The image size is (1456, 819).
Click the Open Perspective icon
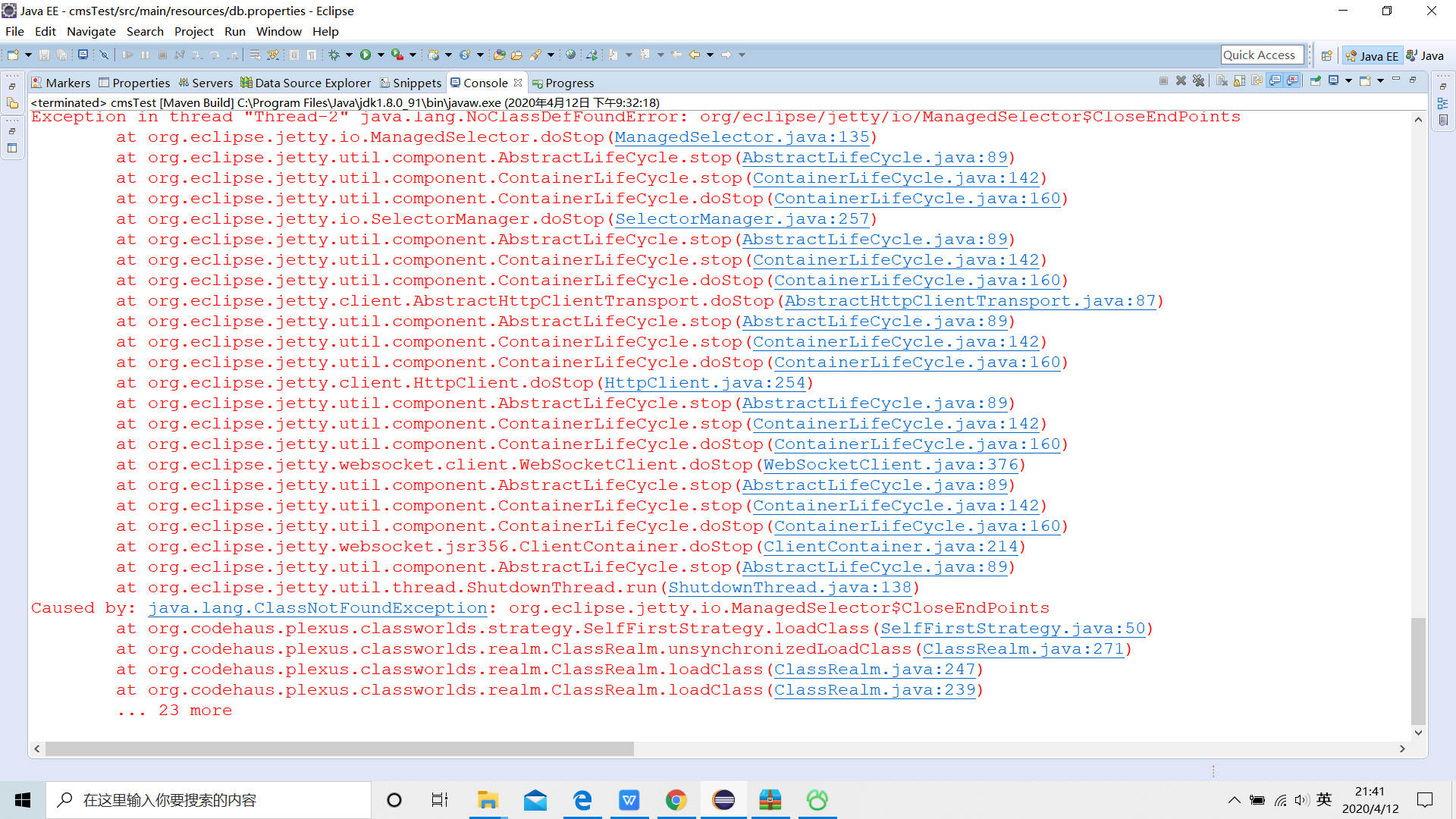(x=1327, y=55)
